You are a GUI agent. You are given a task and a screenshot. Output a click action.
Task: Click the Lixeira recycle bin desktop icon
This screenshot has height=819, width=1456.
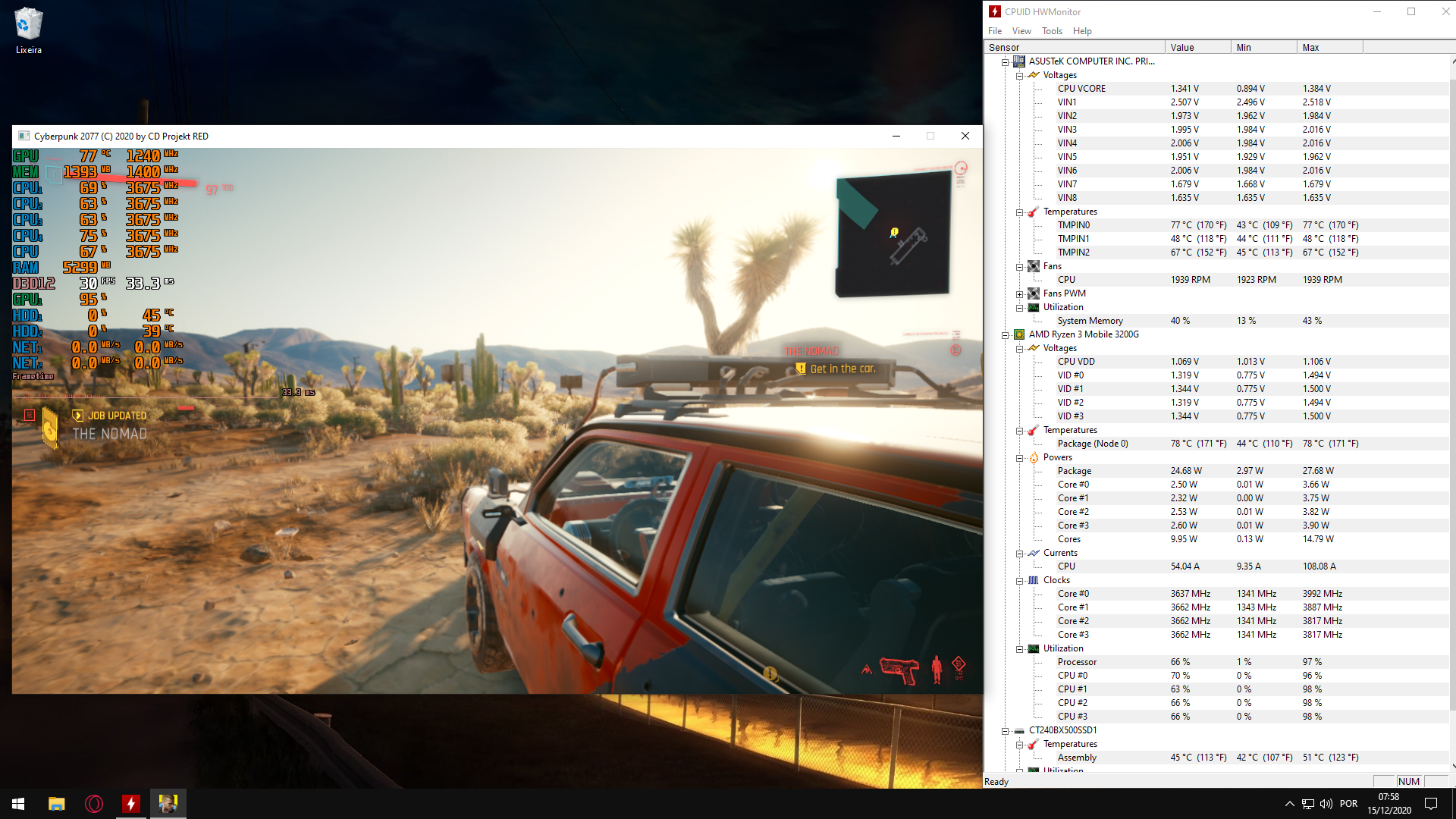pyautogui.click(x=29, y=30)
